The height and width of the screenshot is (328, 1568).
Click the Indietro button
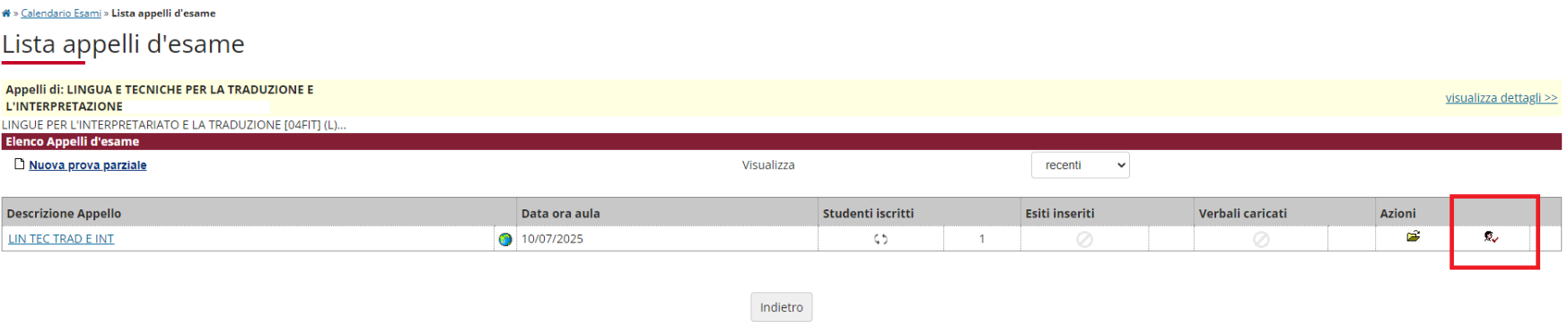(782, 307)
